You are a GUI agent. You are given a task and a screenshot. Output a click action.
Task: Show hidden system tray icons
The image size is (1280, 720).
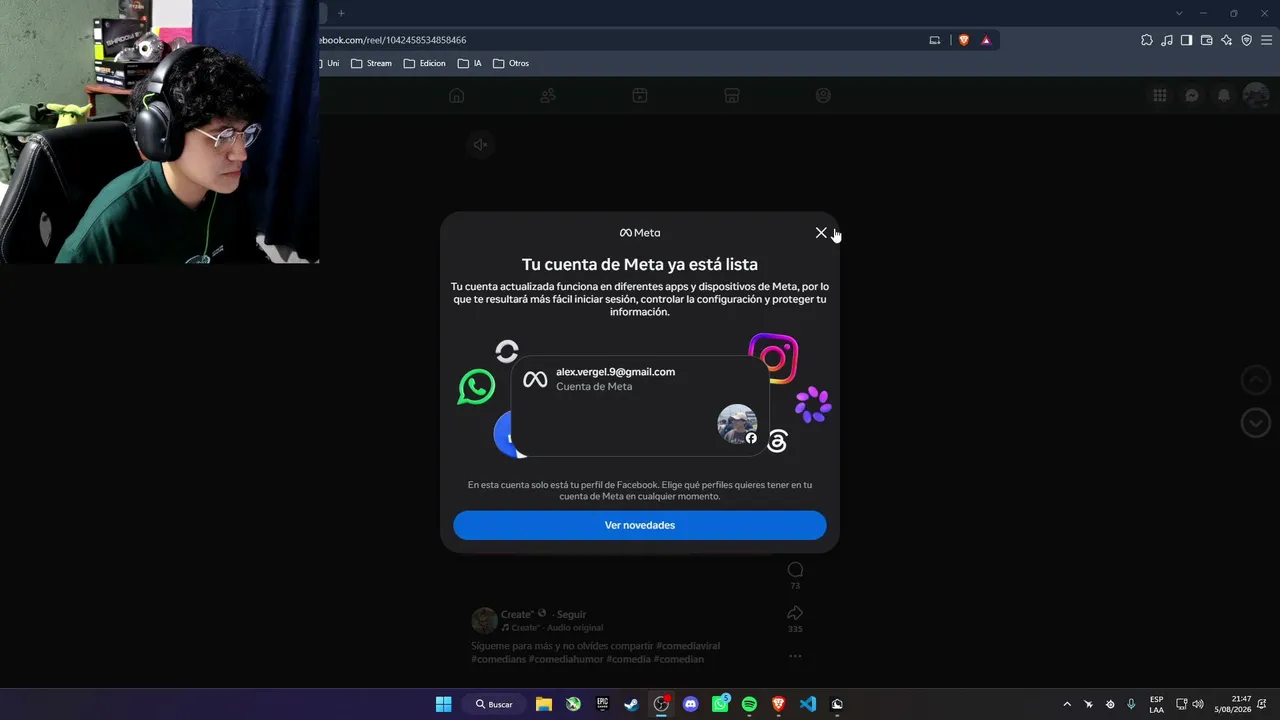pos(1067,704)
